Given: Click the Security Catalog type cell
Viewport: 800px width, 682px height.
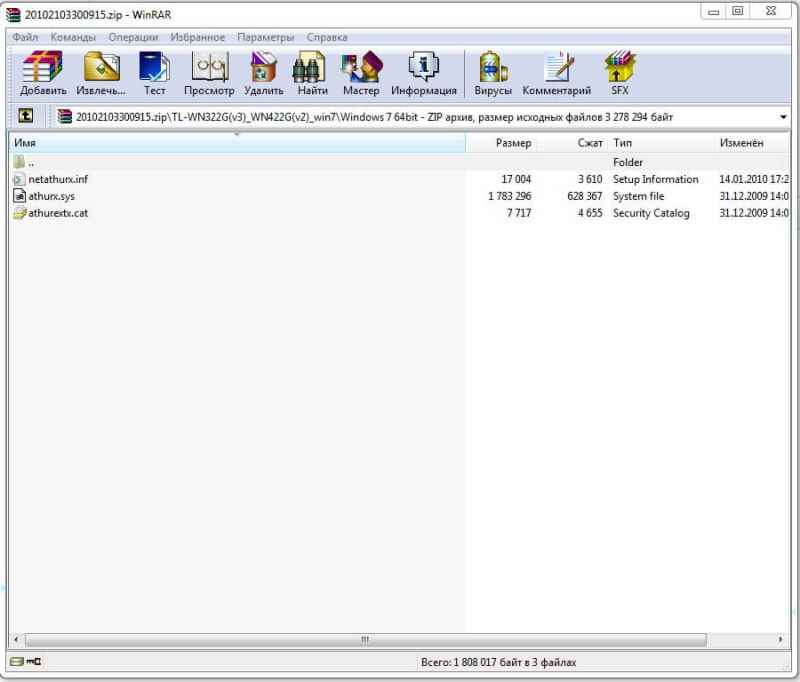Looking at the screenshot, I should pyautogui.click(x=651, y=213).
